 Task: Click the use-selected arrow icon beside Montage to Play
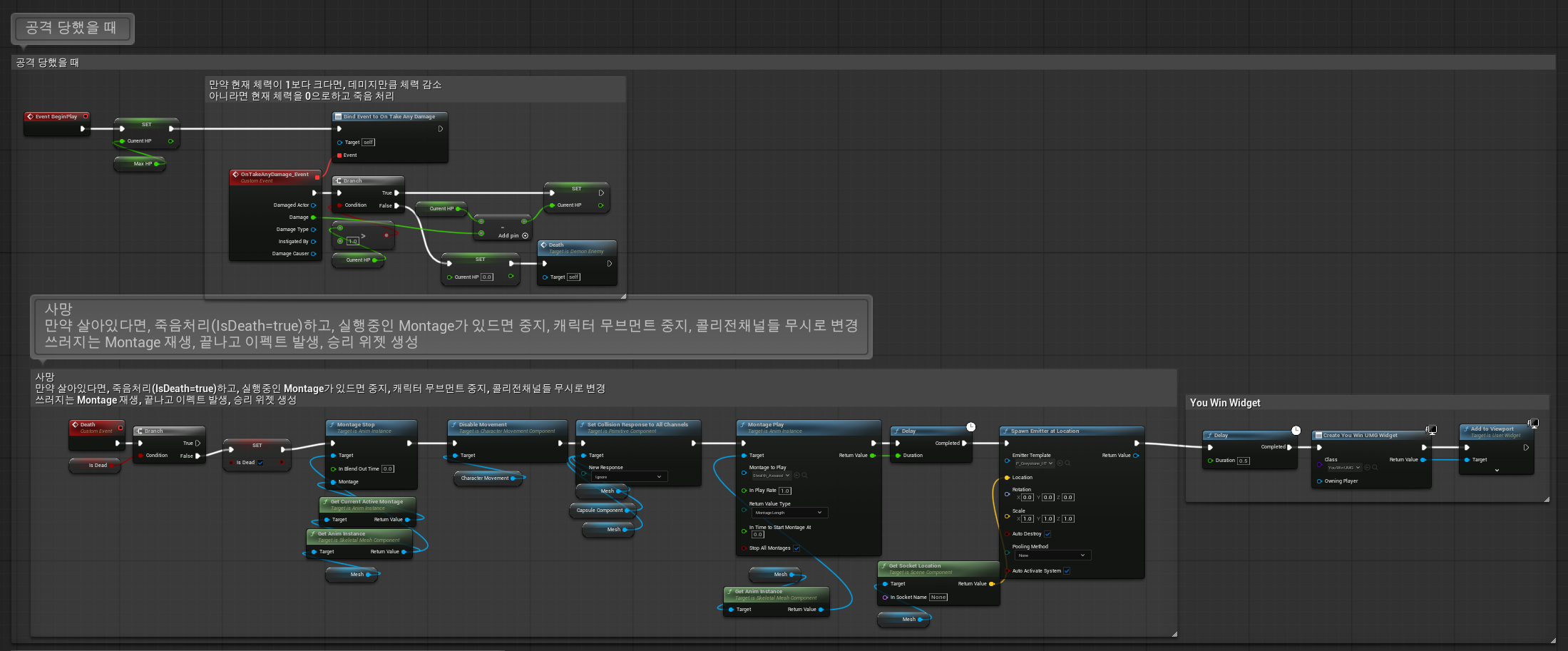coord(796,476)
